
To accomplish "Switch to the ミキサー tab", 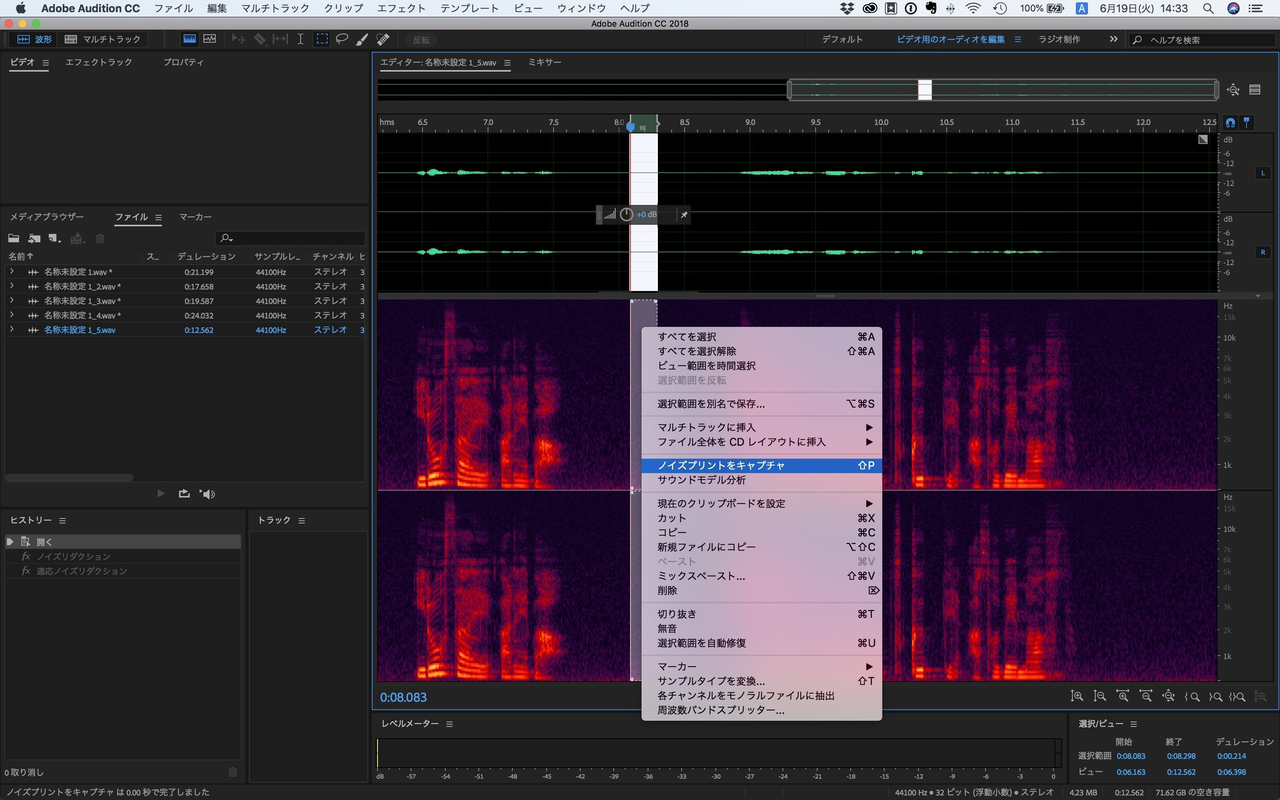I will [x=545, y=62].
